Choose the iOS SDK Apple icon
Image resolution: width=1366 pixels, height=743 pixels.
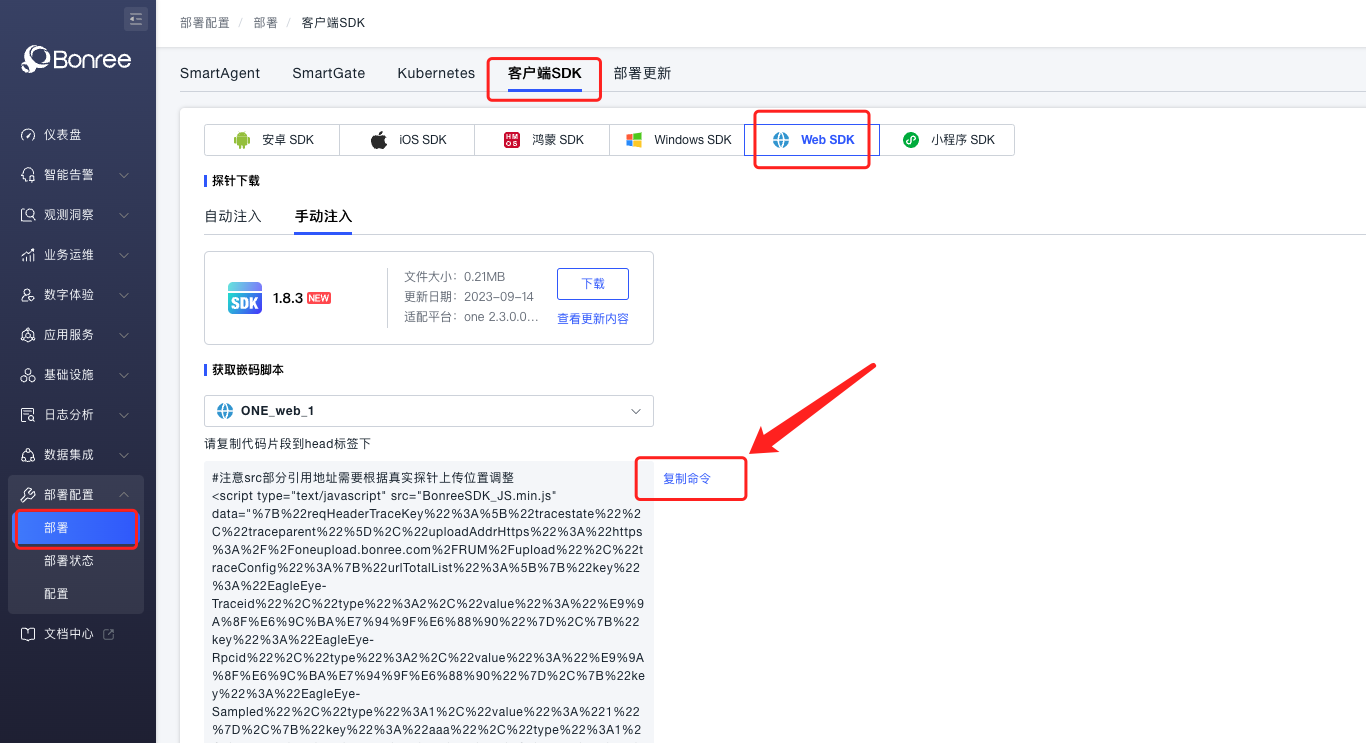tap(379, 140)
